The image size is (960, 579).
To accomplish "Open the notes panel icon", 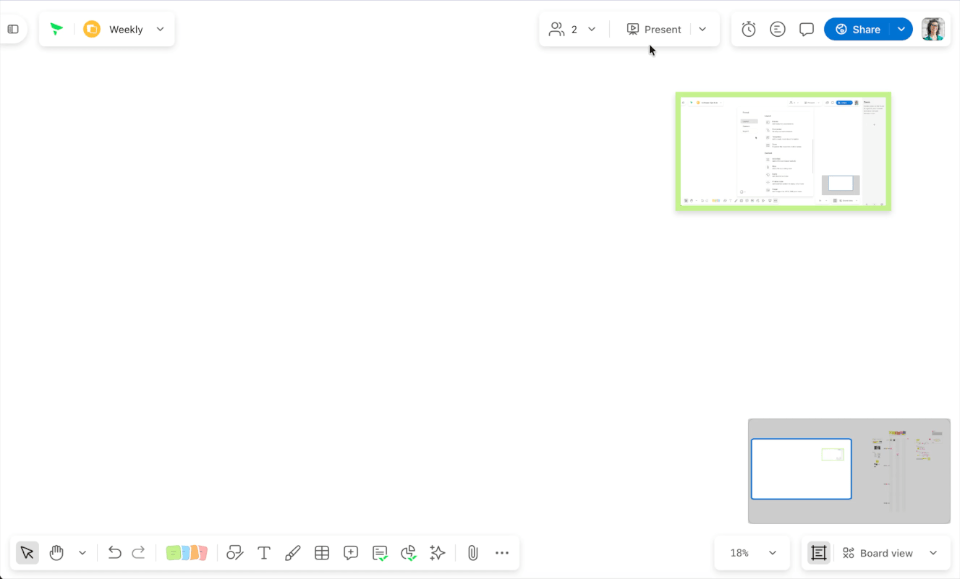I will pyautogui.click(x=778, y=29).
